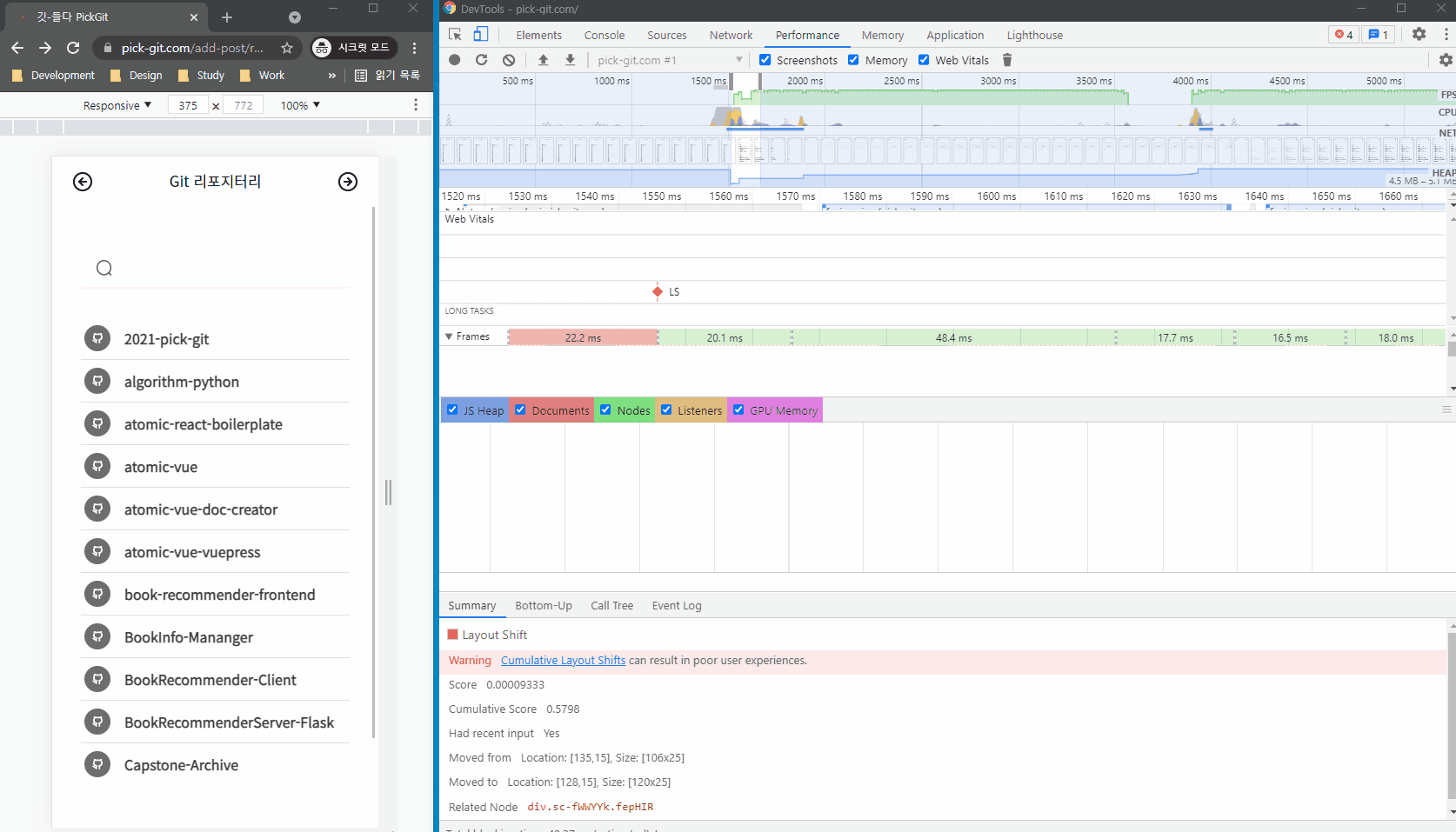1456x832 pixels.
Task: Click the repository search magnifier icon
Action: point(104,268)
